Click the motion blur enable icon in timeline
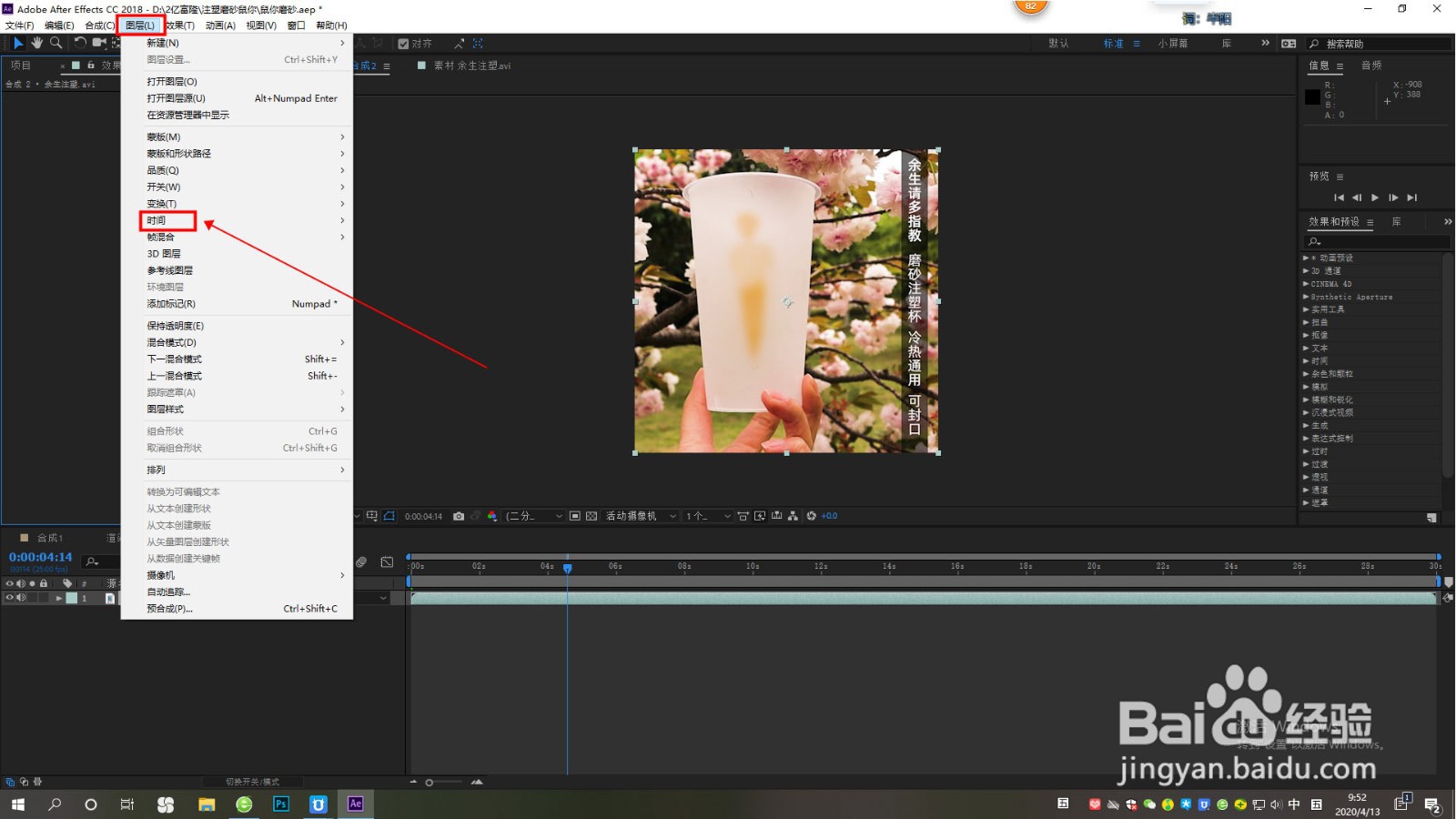 (x=362, y=562)
